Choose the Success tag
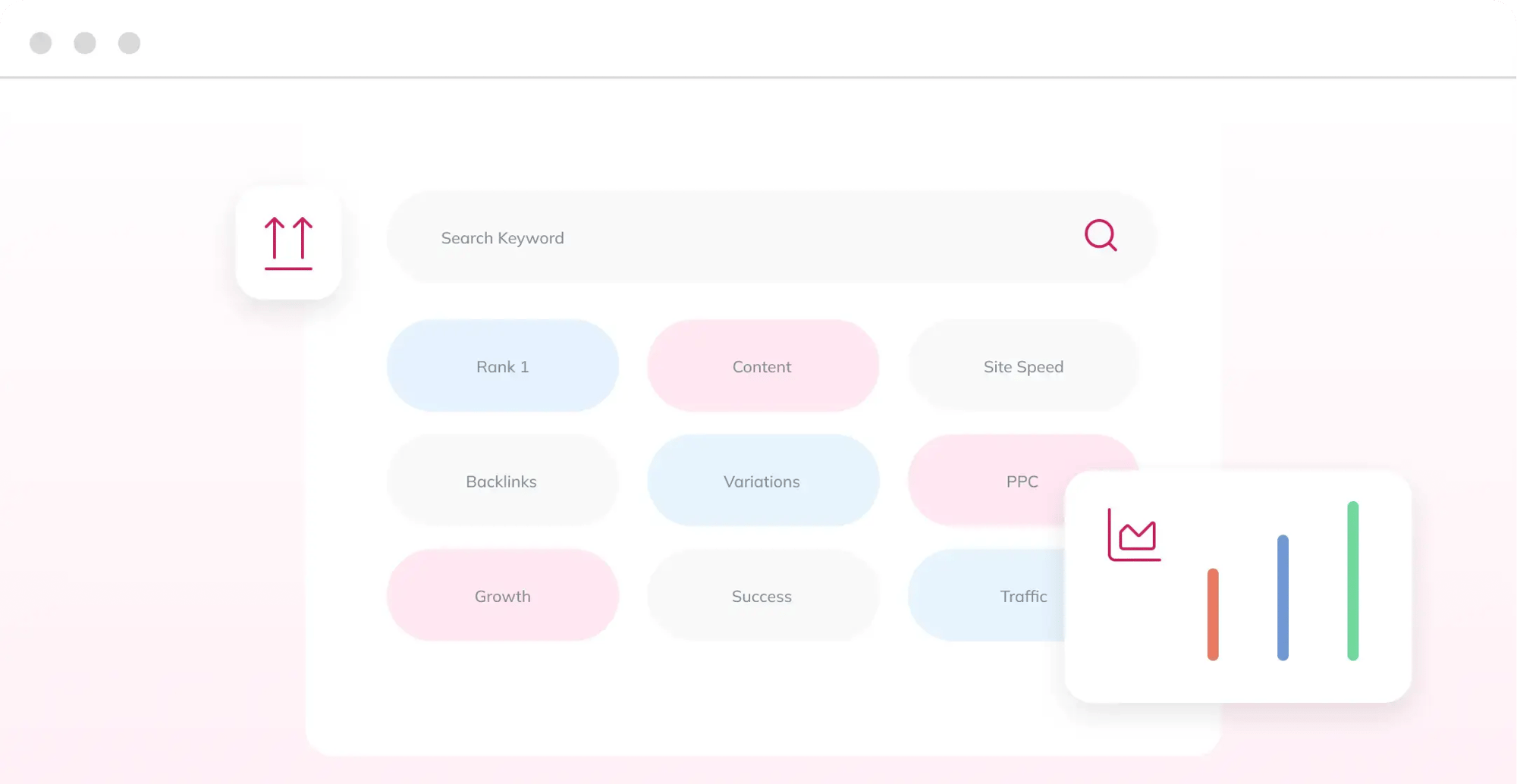This screenshot has width=1517, height=784. pos(762,596)
